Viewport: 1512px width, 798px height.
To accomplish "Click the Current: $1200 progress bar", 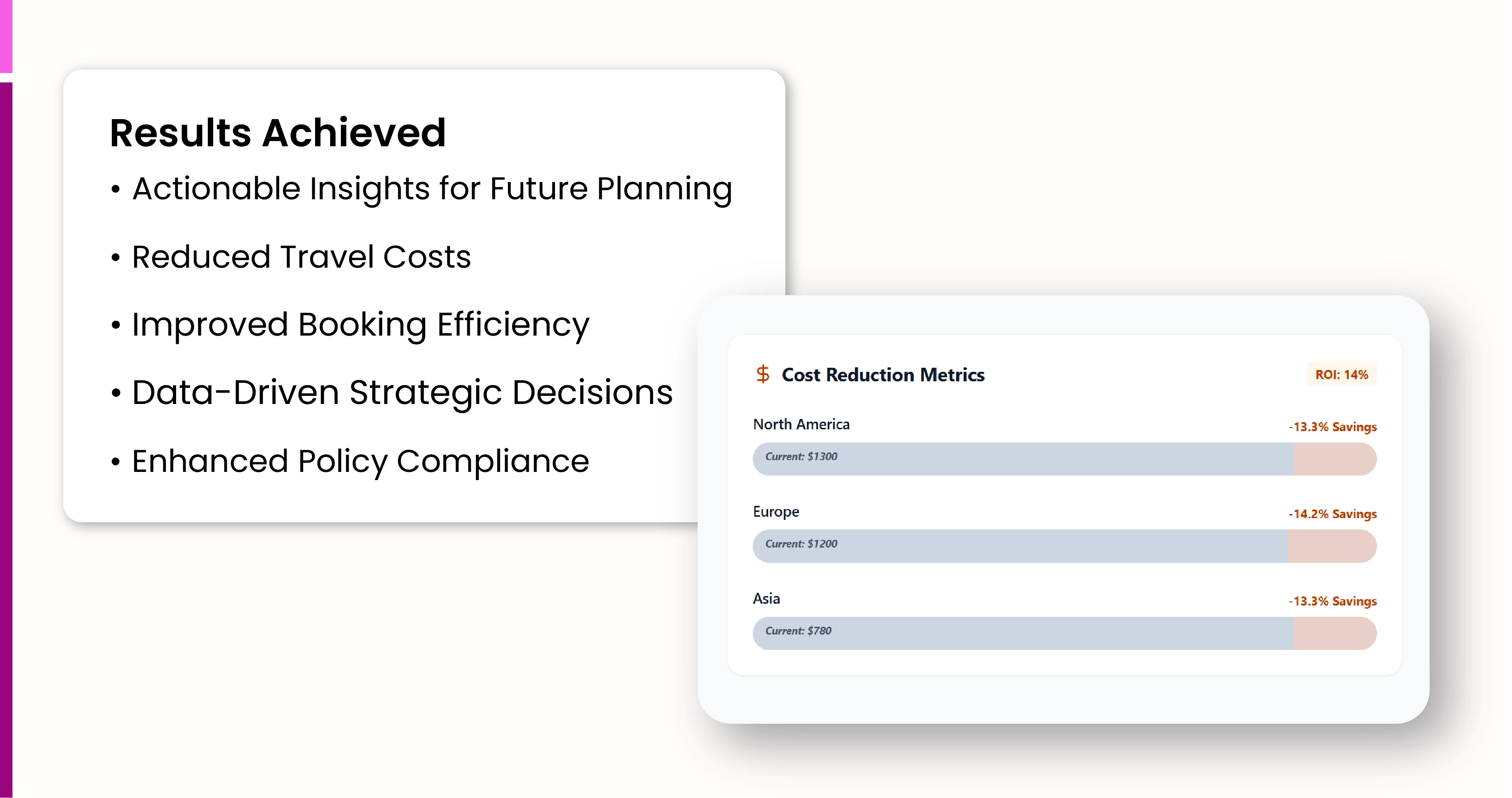I will coord(1020,545).
